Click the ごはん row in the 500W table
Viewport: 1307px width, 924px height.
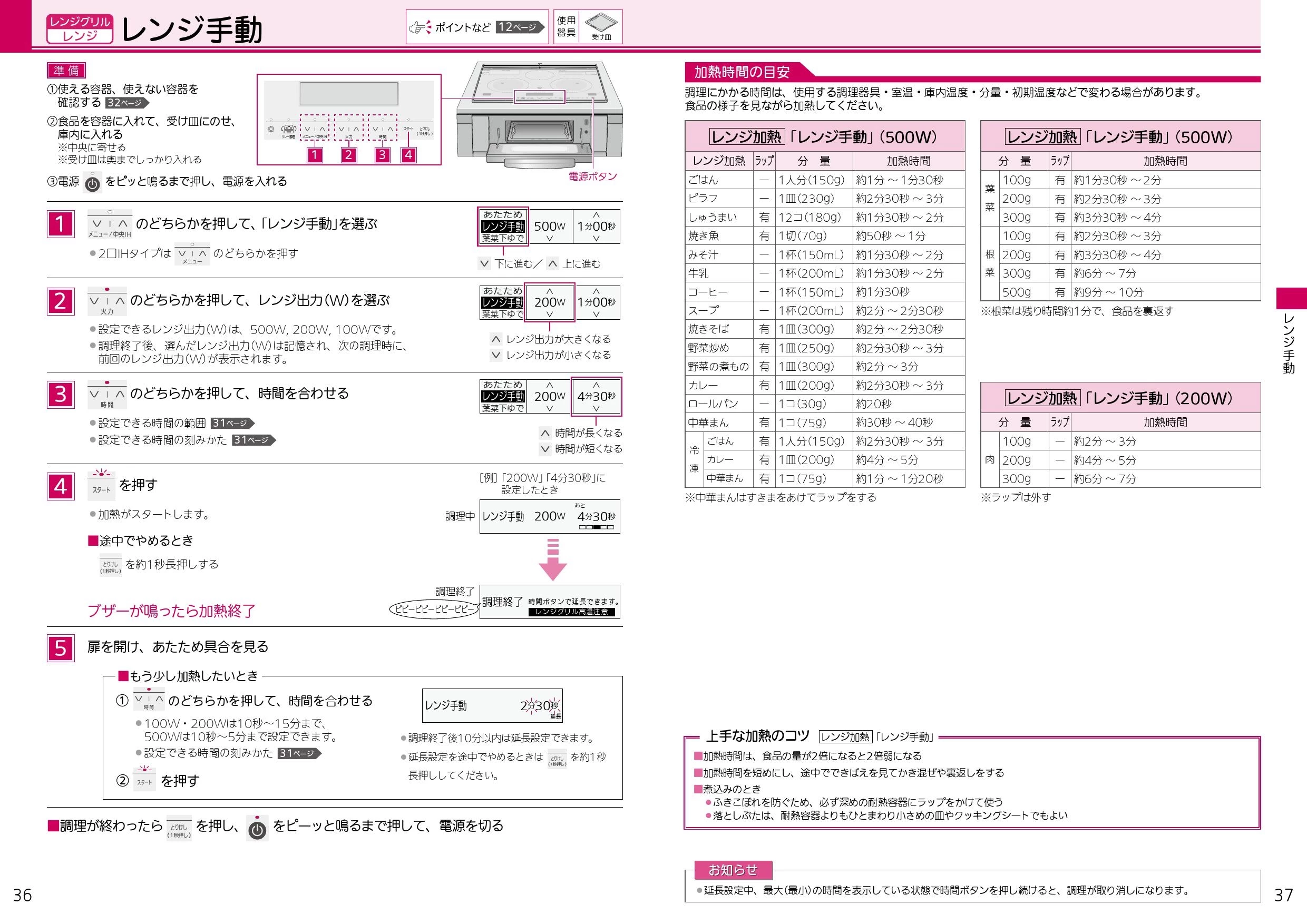pos(825,180)
